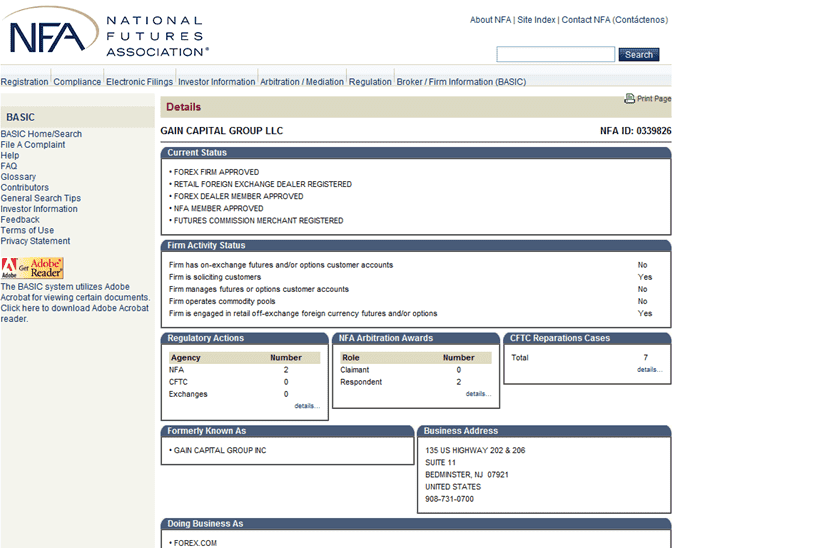Open Broker / Firm Information (BASIC) menu
Screen dimensions: 818x548
point(461,82)
